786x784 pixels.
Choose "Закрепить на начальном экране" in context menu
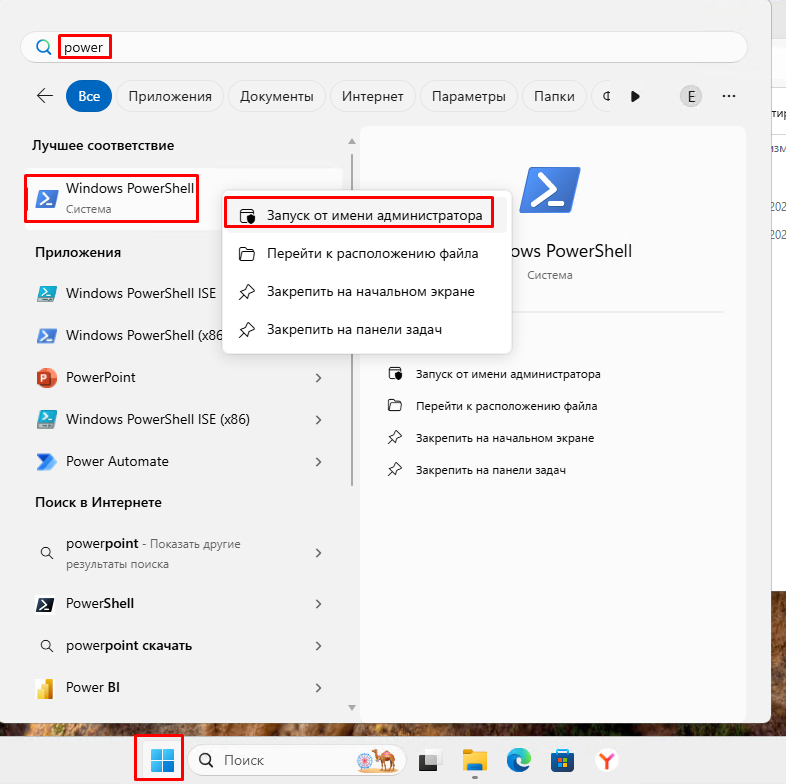tap(366, 291)
